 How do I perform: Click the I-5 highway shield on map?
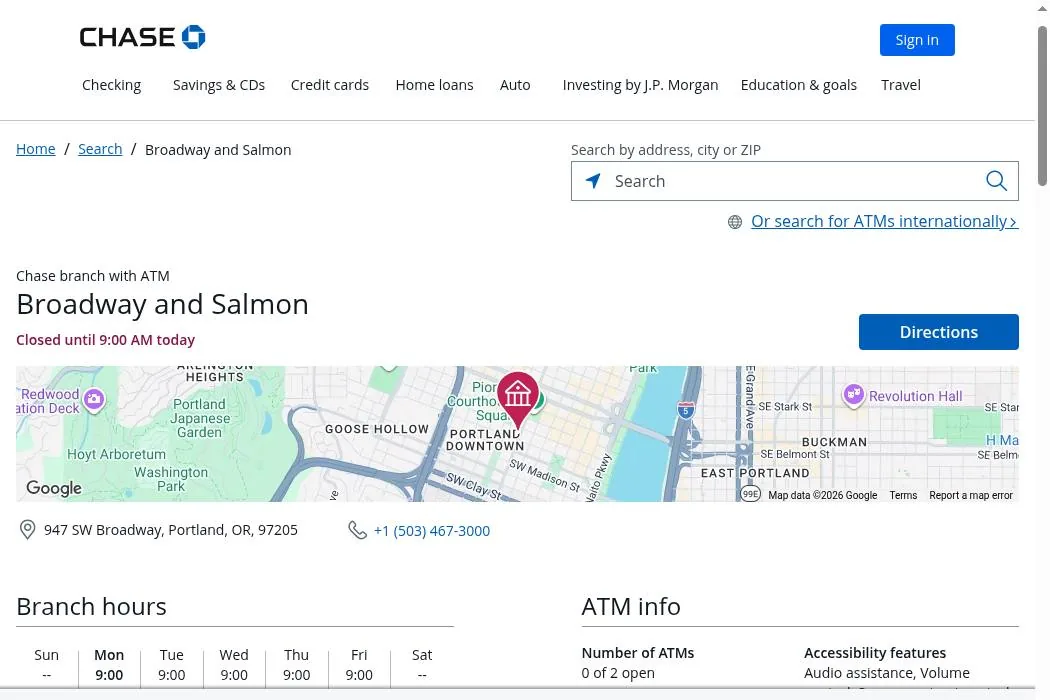(685, 410)
